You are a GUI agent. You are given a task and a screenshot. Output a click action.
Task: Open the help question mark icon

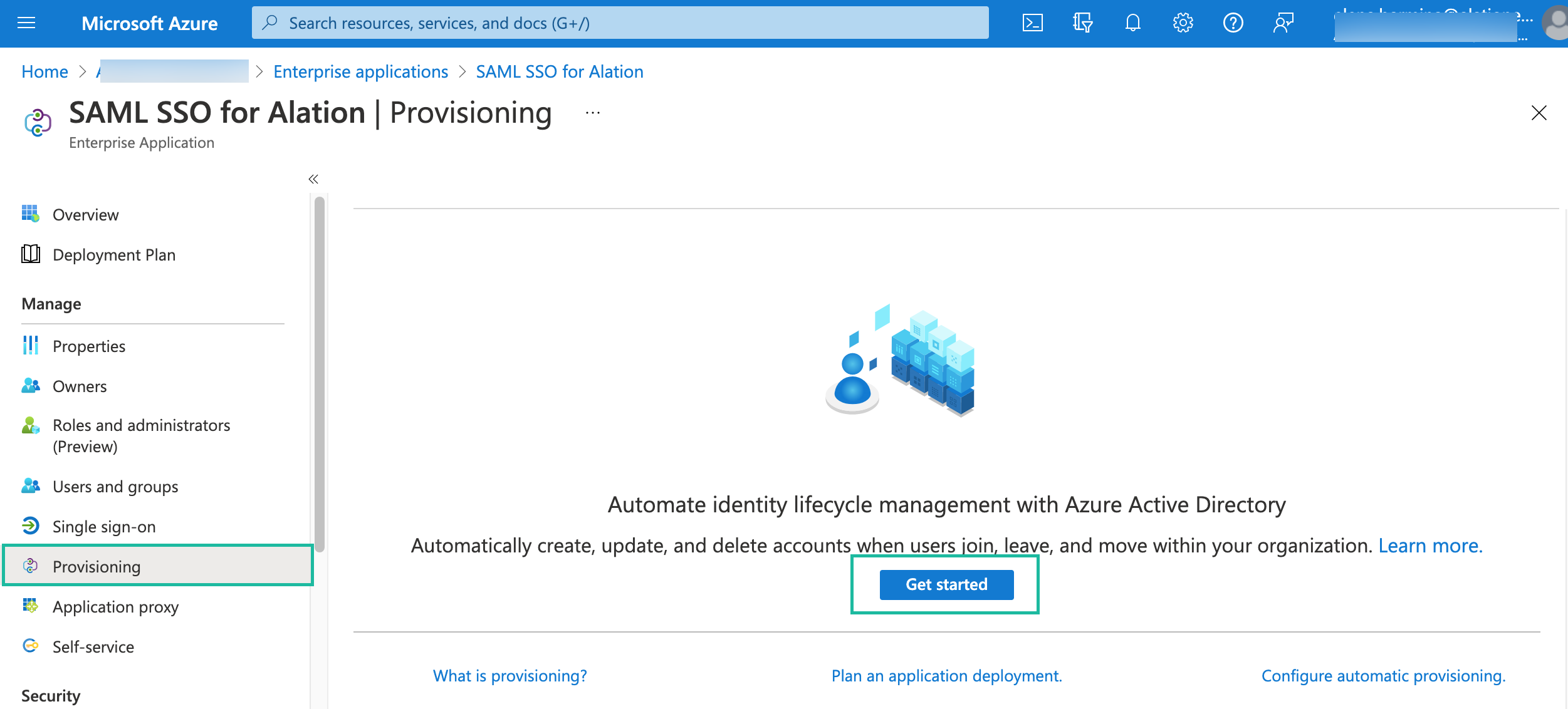1233,23
